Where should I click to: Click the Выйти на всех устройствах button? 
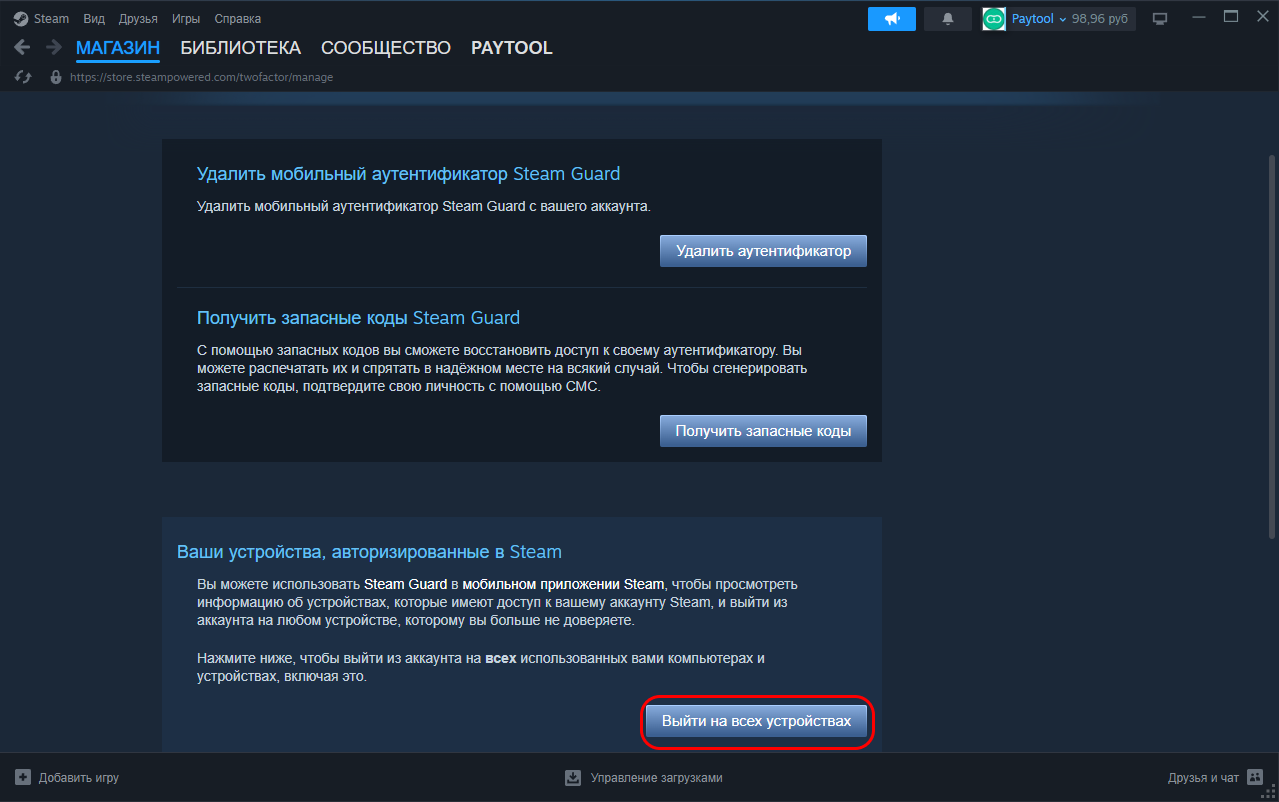click(x=756, y=720)
